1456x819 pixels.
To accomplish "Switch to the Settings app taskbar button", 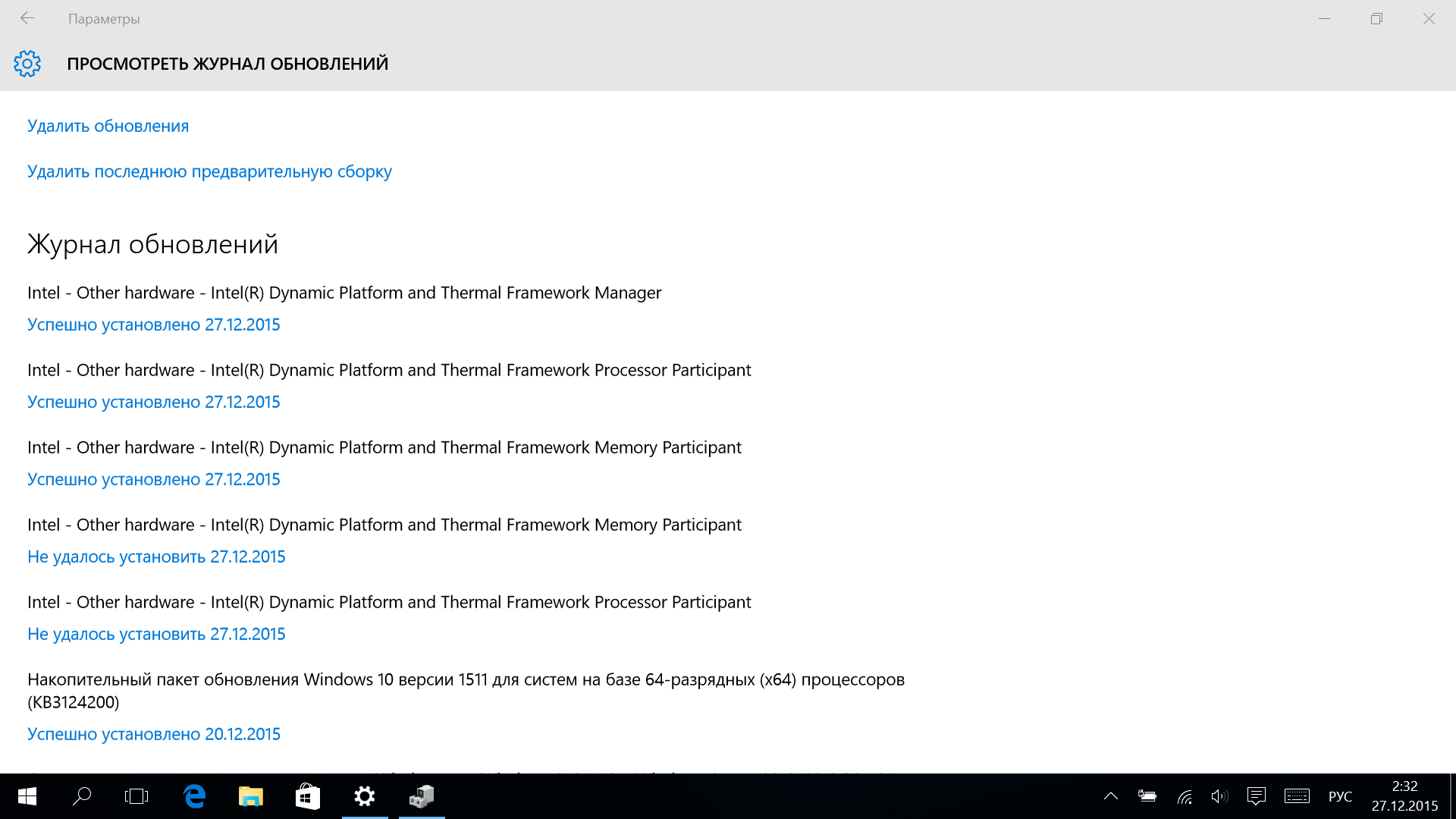I will pos(365,796).
